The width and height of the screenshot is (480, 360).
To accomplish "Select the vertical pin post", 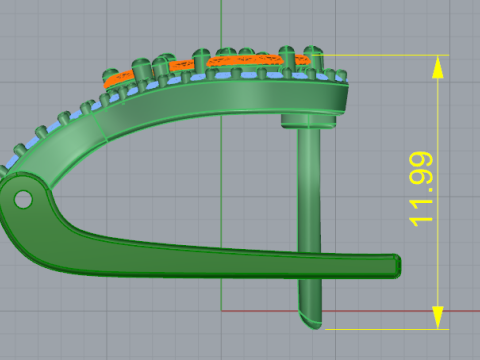I will (309, 190).
